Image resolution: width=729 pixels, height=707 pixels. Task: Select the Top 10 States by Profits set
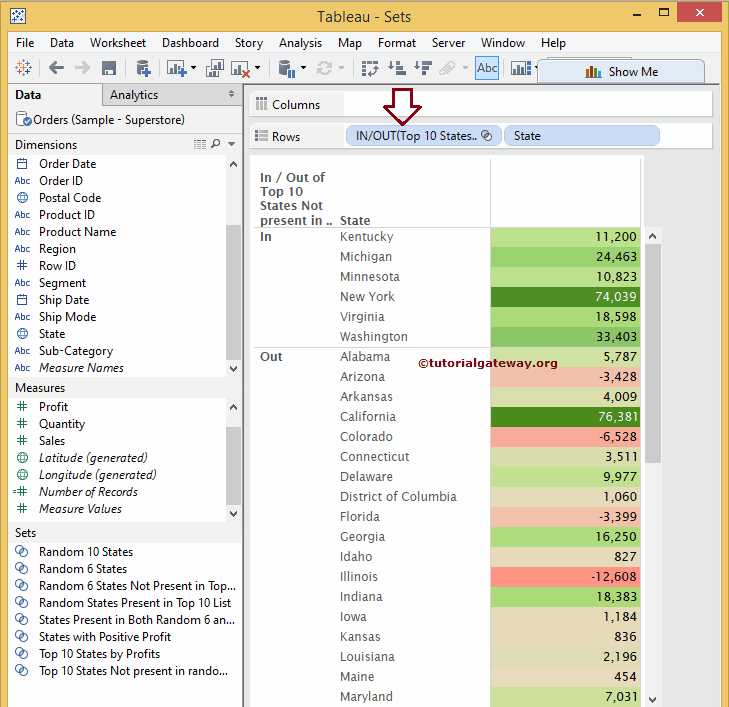pyautogui.click(x=99, y=654)
